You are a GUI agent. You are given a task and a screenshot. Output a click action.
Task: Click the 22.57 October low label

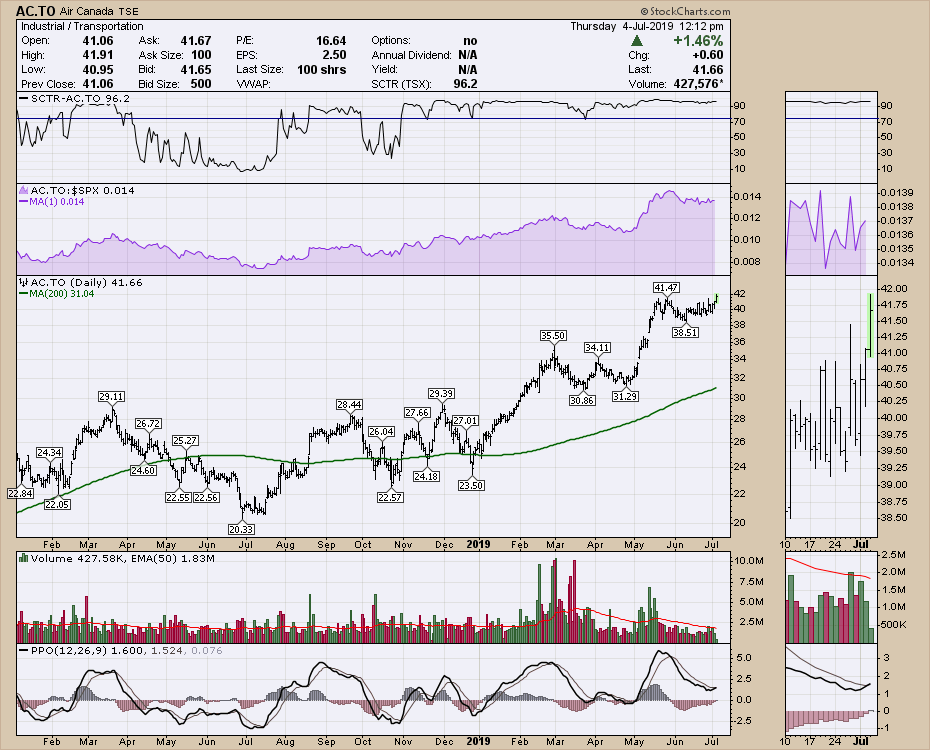pyautogui.click(x=390, y=497)
